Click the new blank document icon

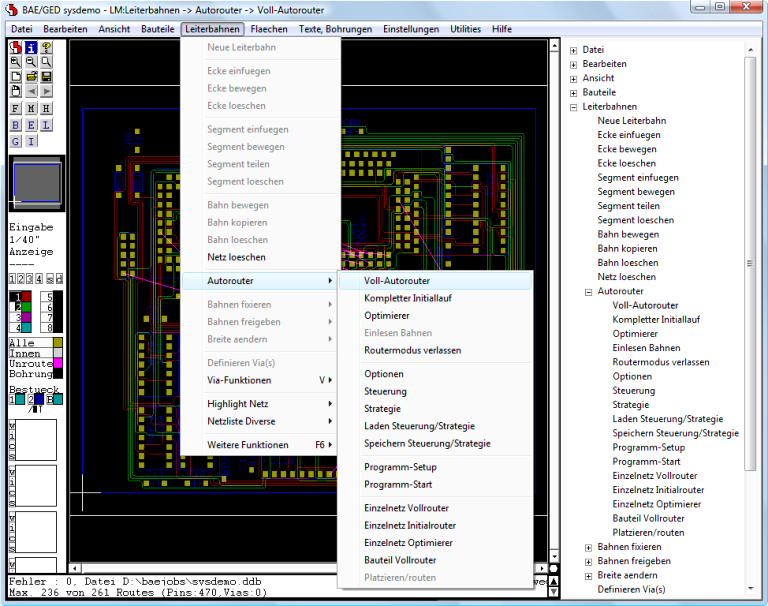point(16,76)
